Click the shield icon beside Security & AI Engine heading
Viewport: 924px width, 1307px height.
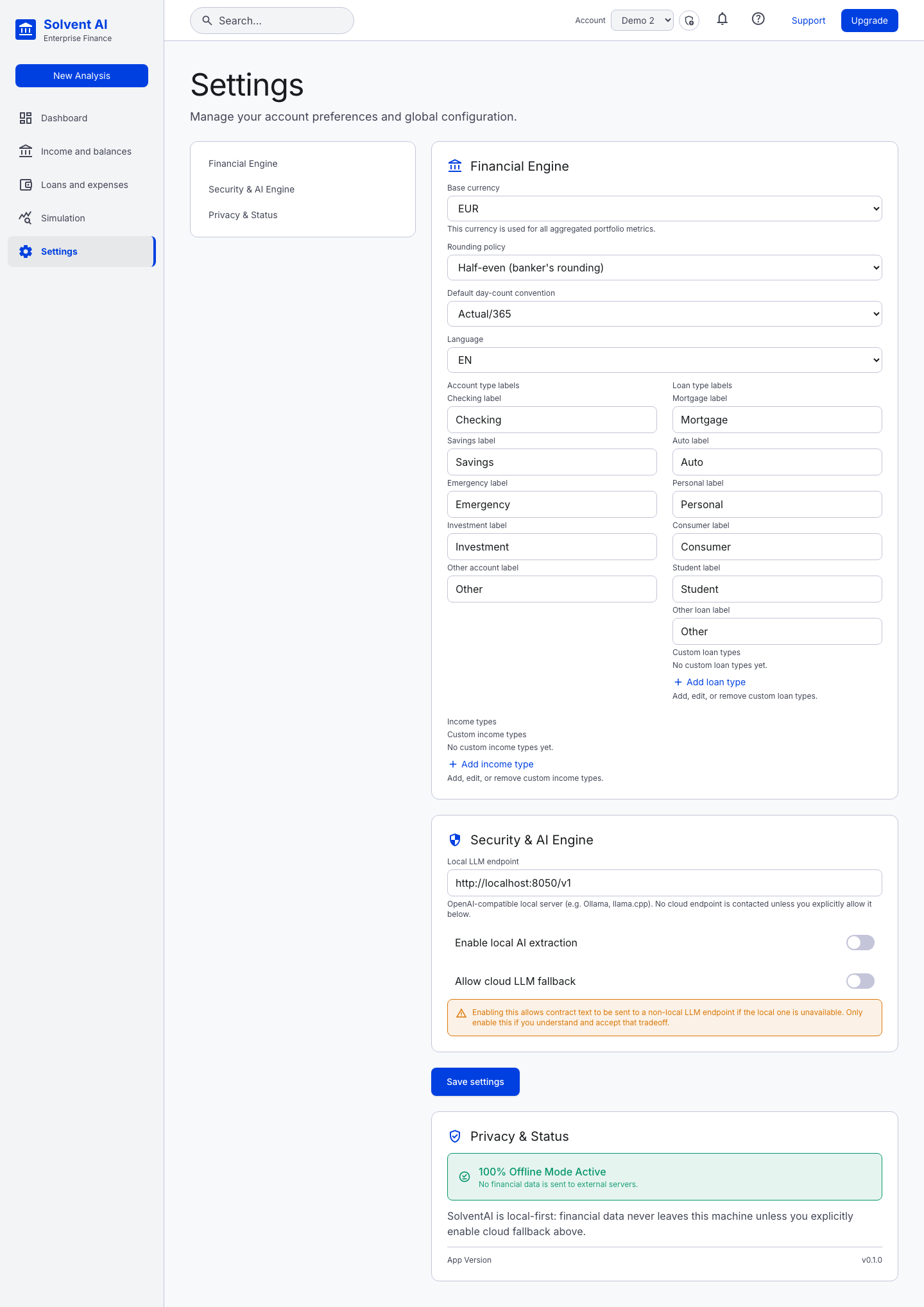click(x=455, y=840)
